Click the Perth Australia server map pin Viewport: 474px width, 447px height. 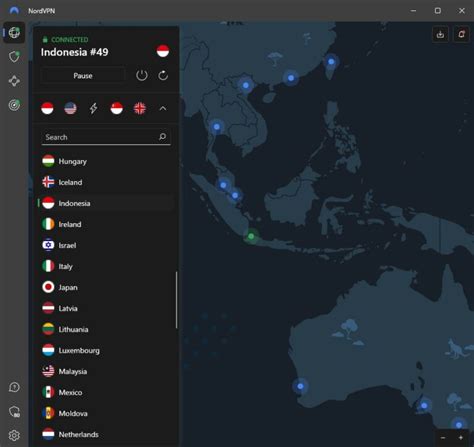[x=300, y=386]
